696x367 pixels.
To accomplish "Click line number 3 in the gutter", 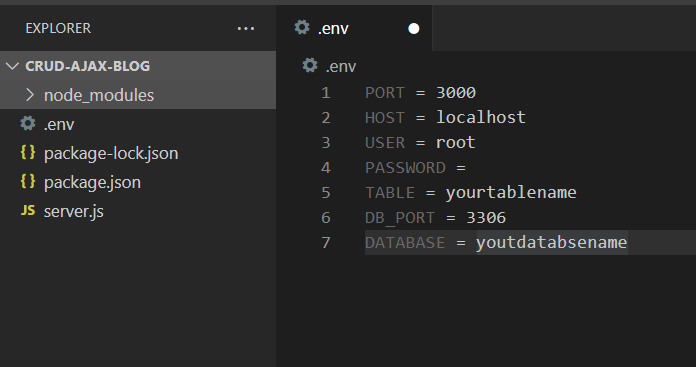I will 326,142.
